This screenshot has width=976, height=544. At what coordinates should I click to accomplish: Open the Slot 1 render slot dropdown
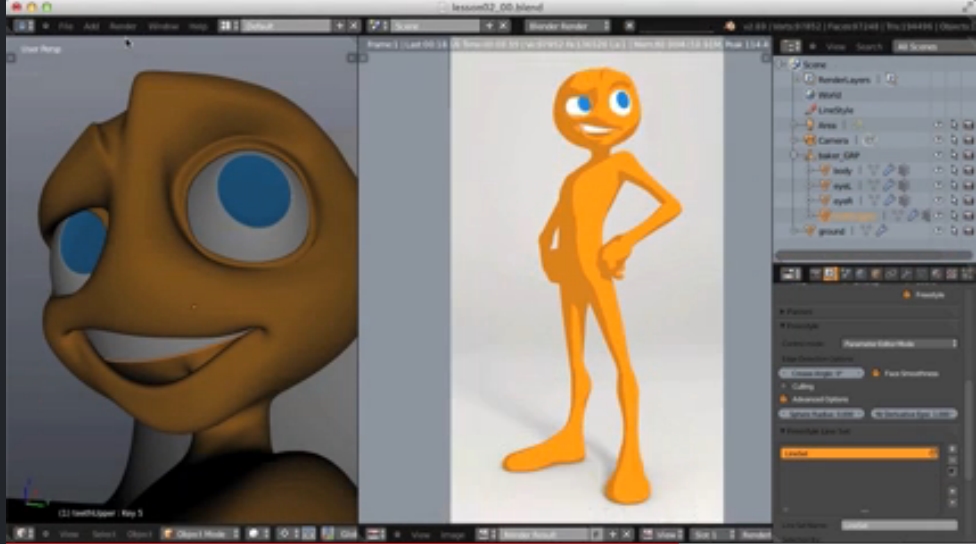713,534
